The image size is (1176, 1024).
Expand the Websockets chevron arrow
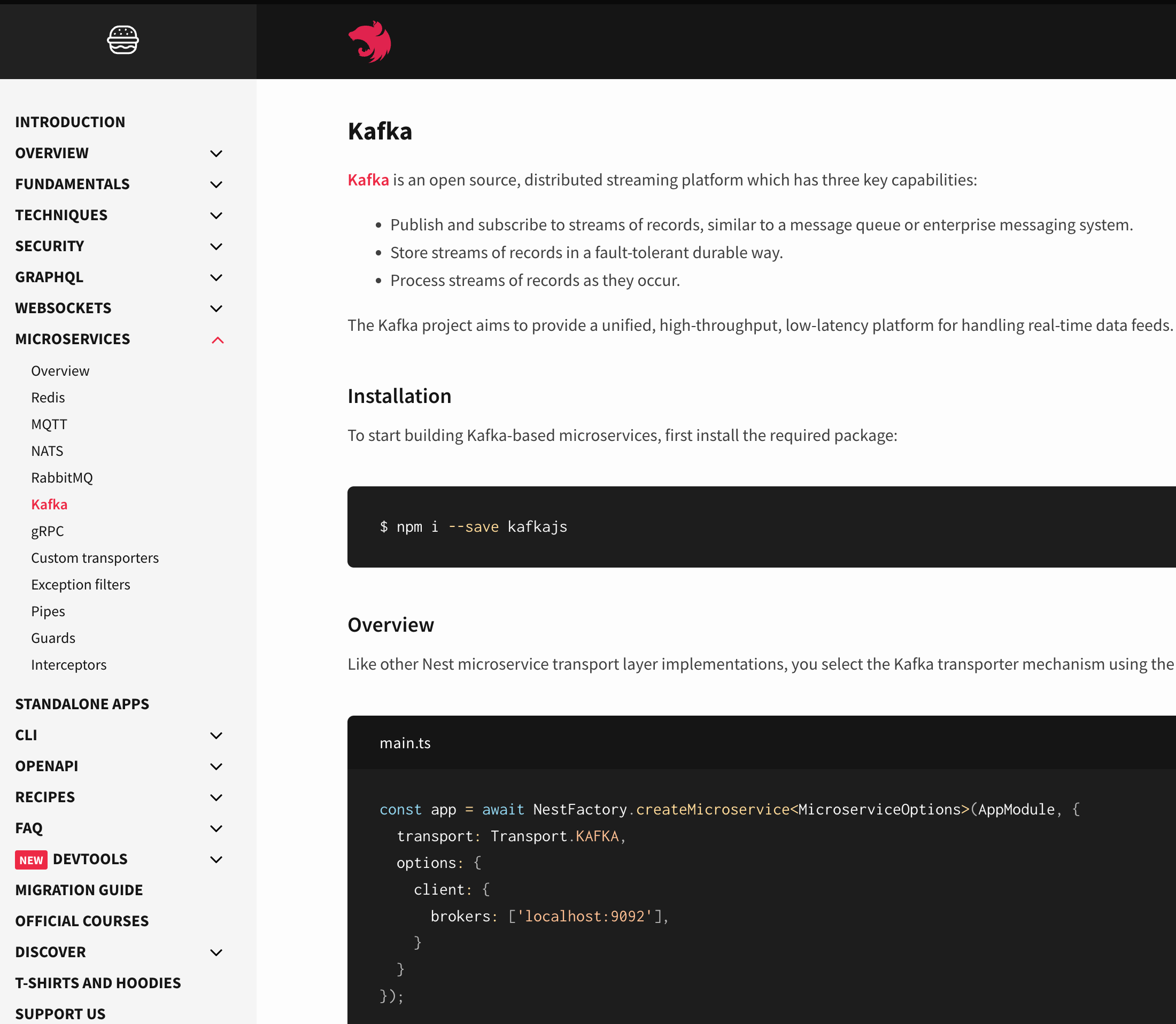tap(216, 308)
